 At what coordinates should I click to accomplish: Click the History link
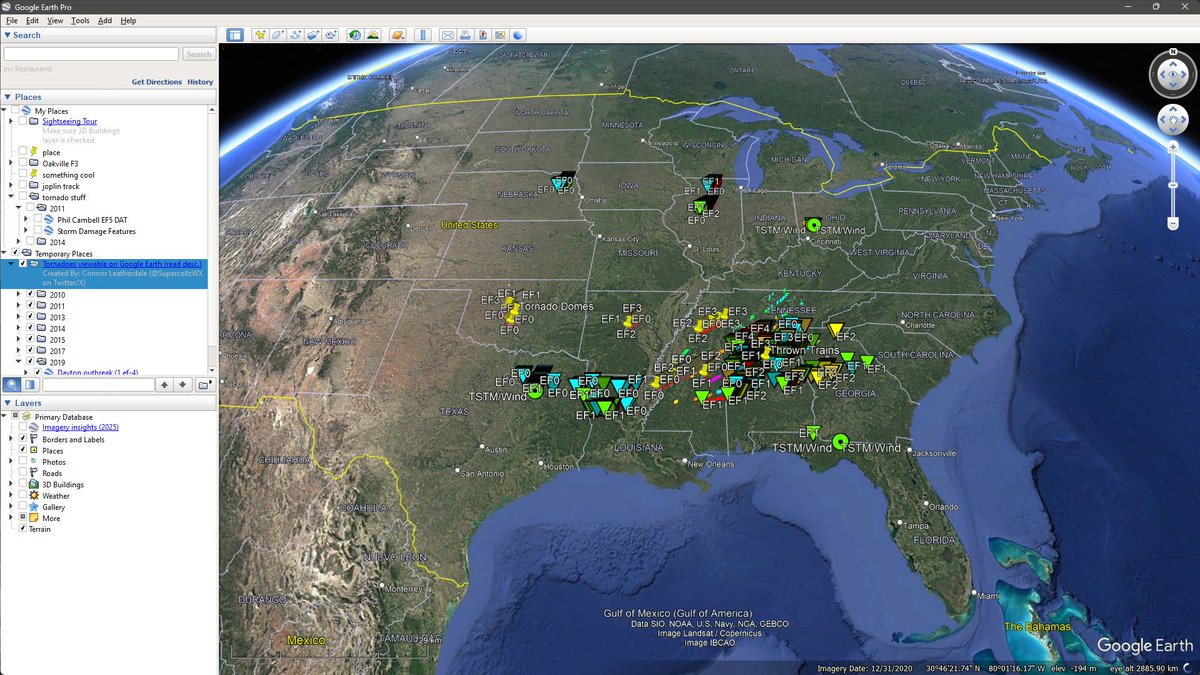[200, 82]
